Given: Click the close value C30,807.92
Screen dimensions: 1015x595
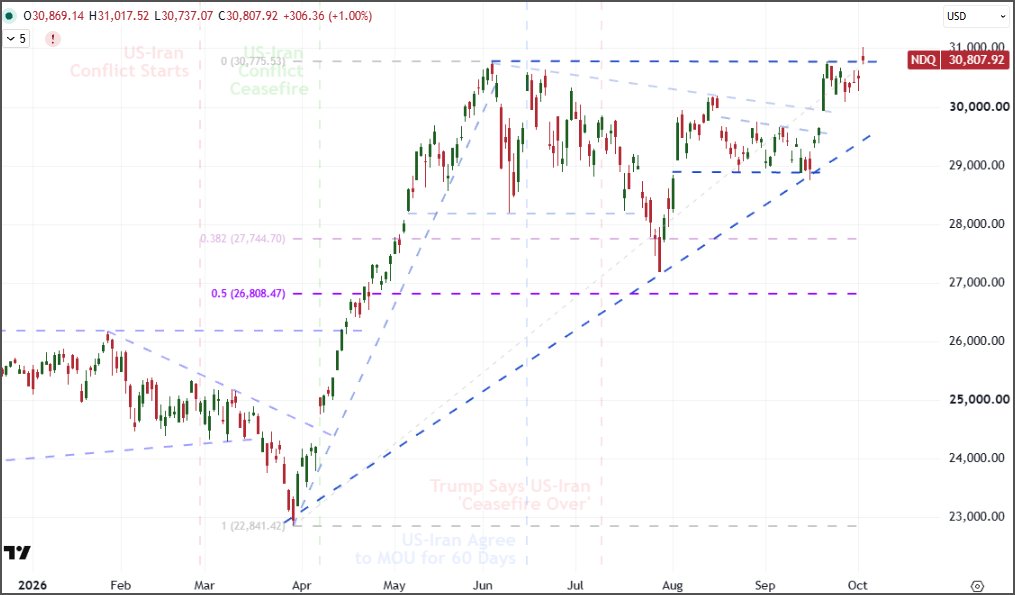Looking at the screenshot, I should pyautogui.click(x=249, y=16).
